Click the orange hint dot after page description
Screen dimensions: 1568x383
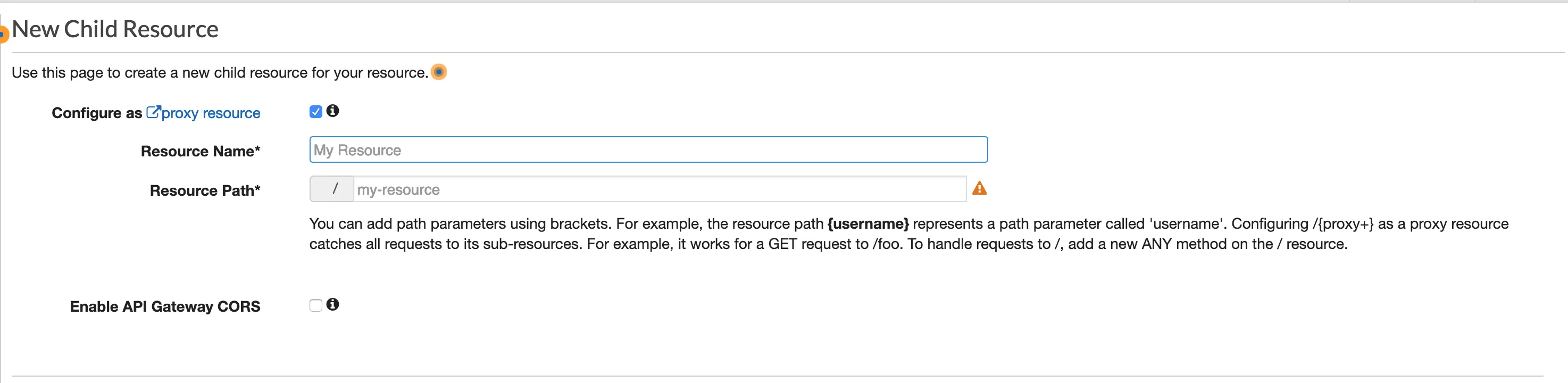[438, 72]
